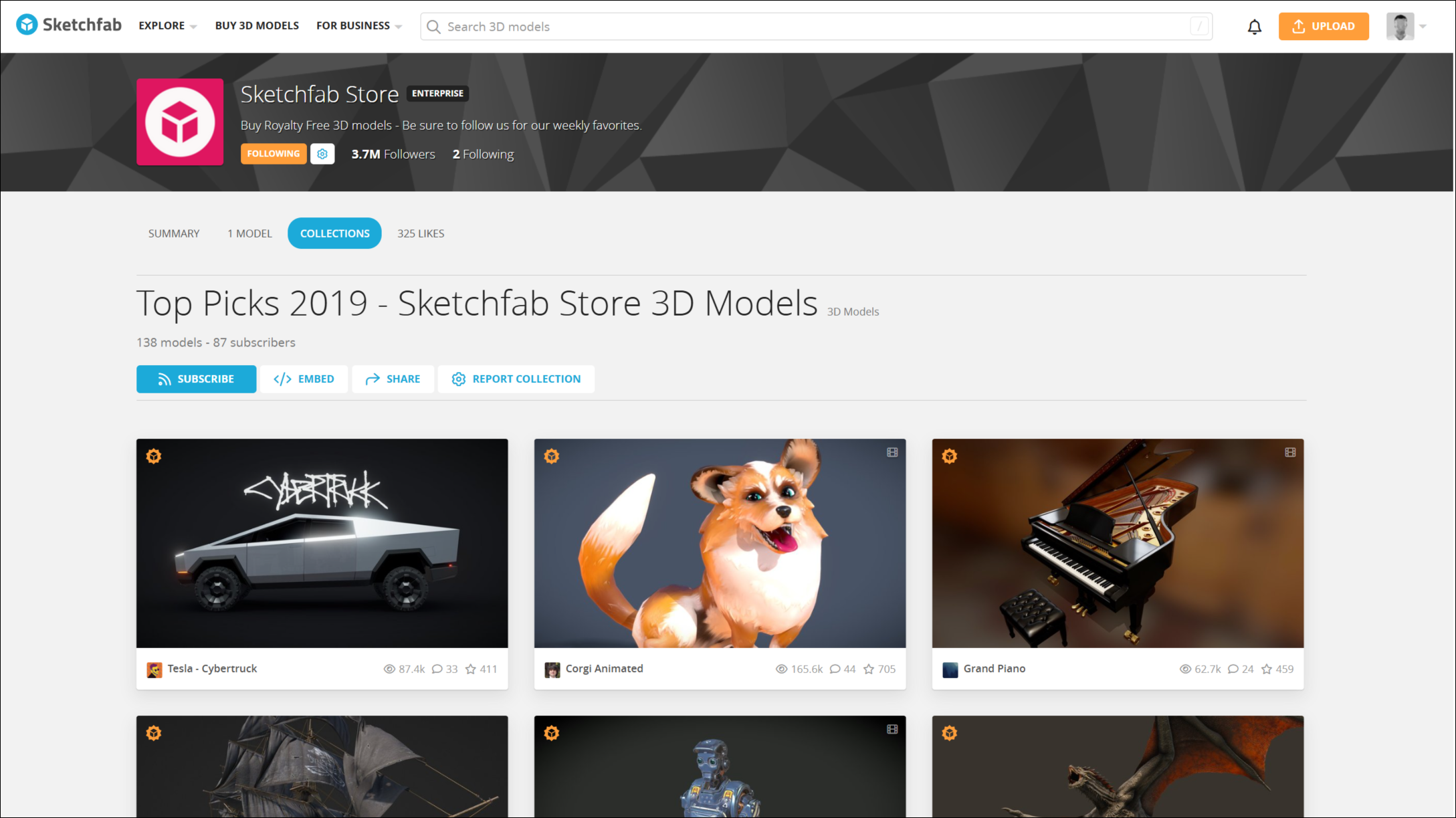Click the animation film icon on the Corgi thumbnail
The width and height of the screenshot is (1456, 818).
[x=892, y=453]
